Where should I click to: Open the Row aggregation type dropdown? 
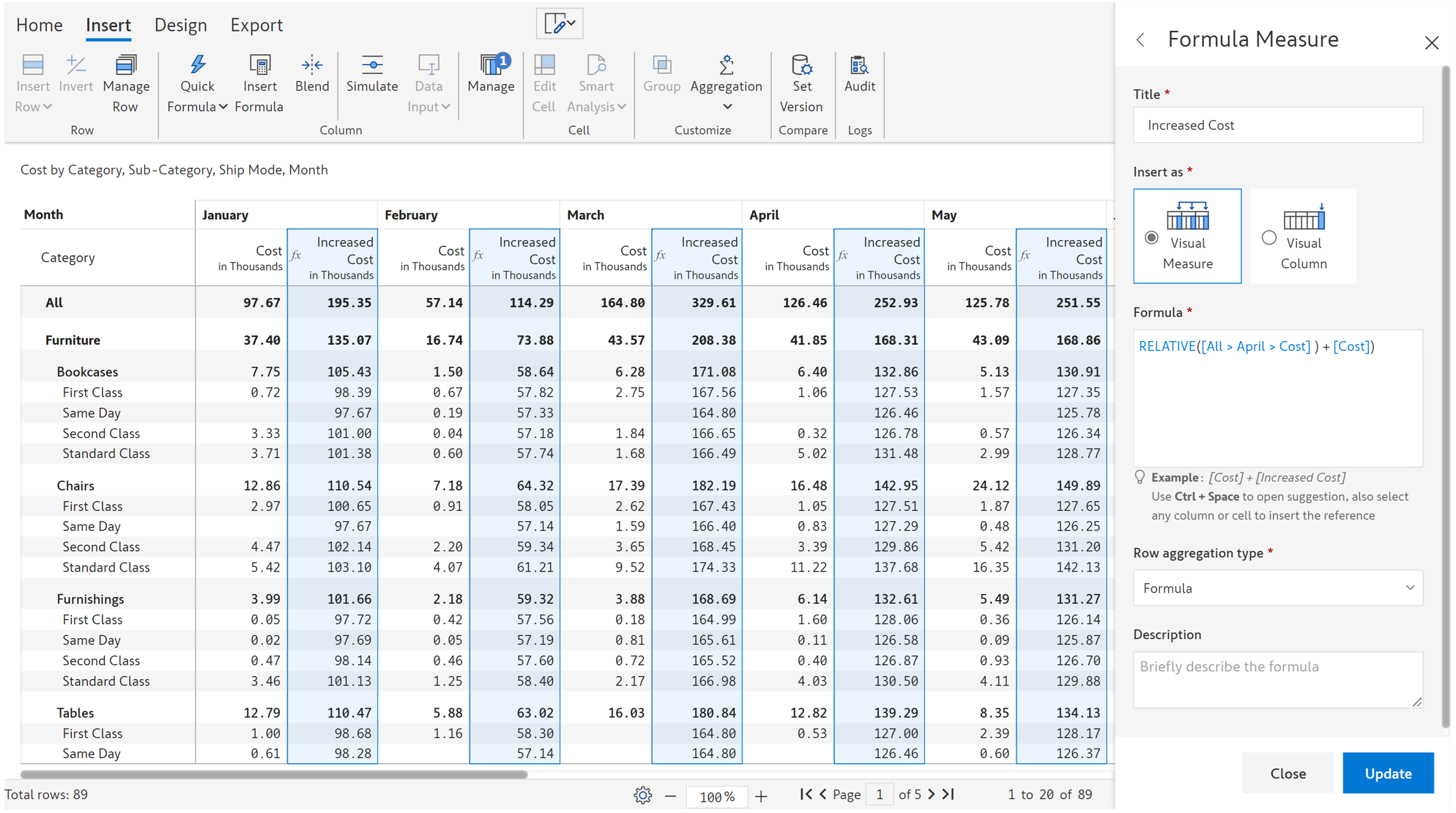pos(1277,588)
